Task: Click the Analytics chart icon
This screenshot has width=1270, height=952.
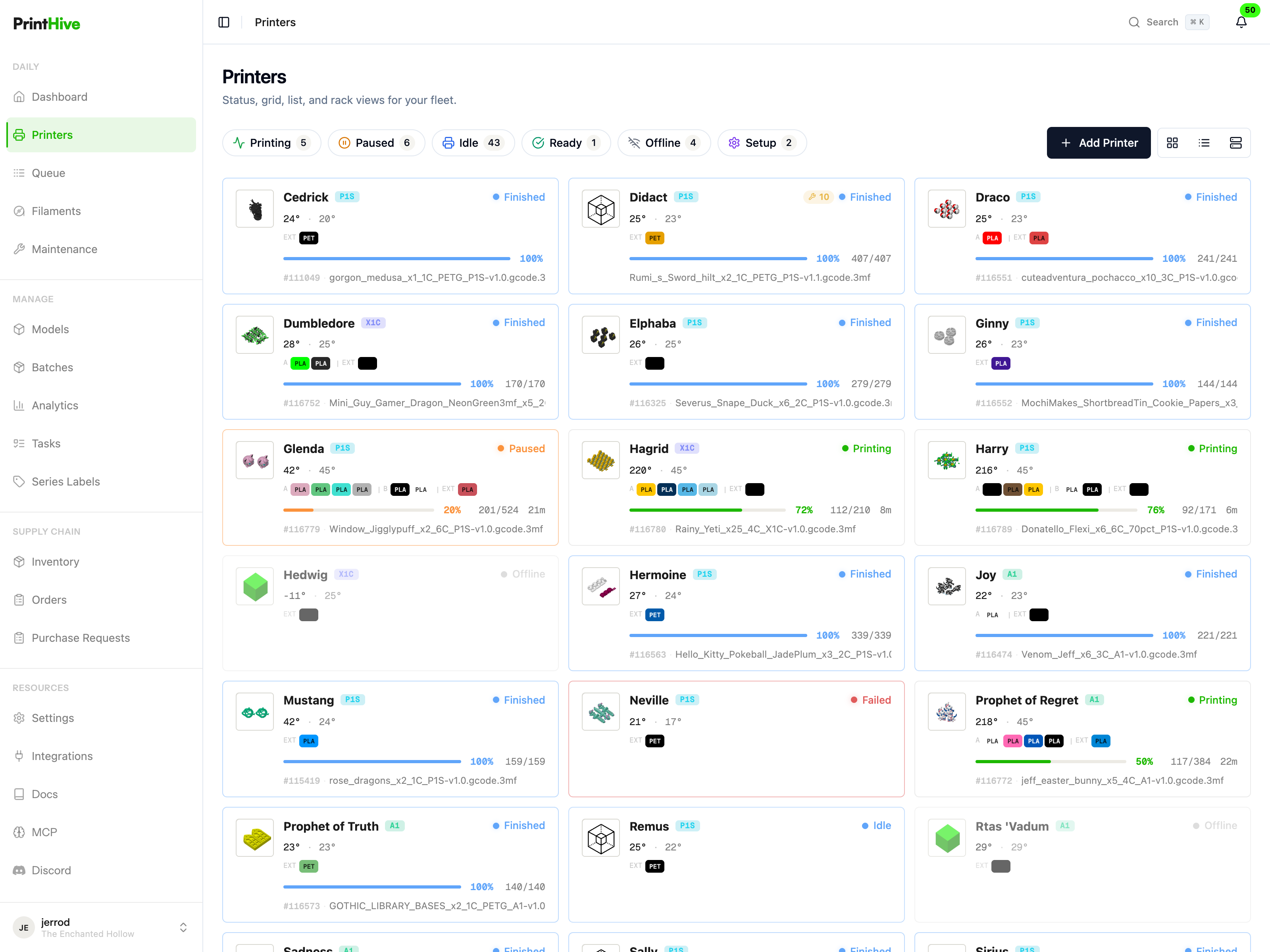Action: [19, 406]
